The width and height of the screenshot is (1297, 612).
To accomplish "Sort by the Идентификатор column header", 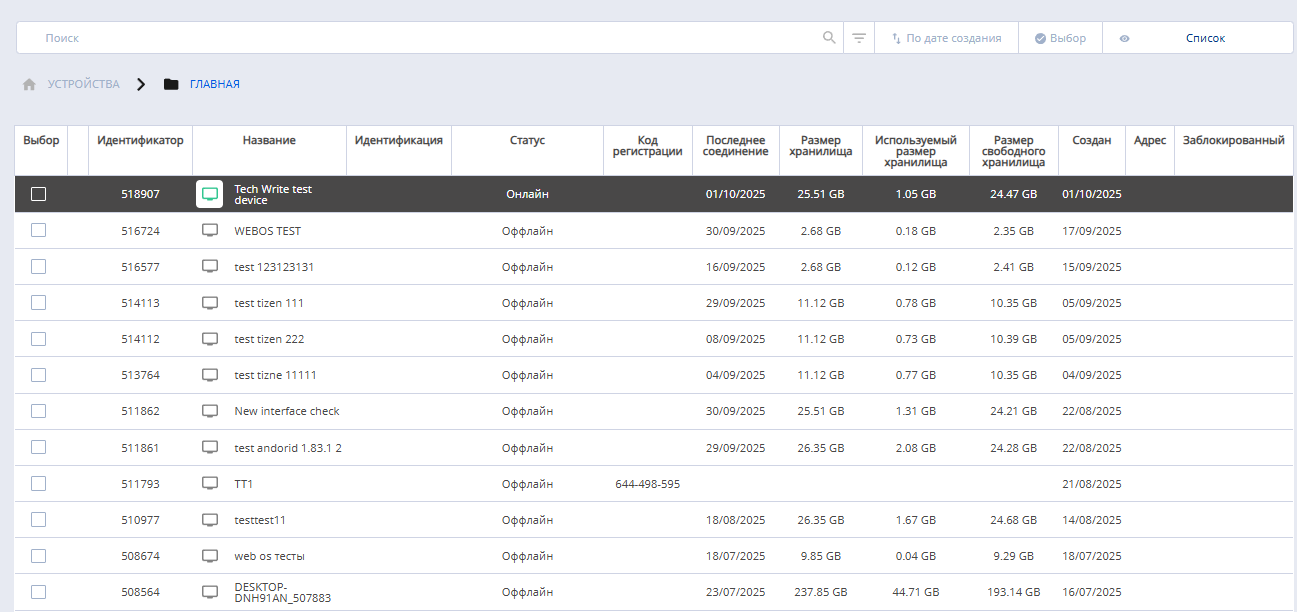I will tap(140, 141).
